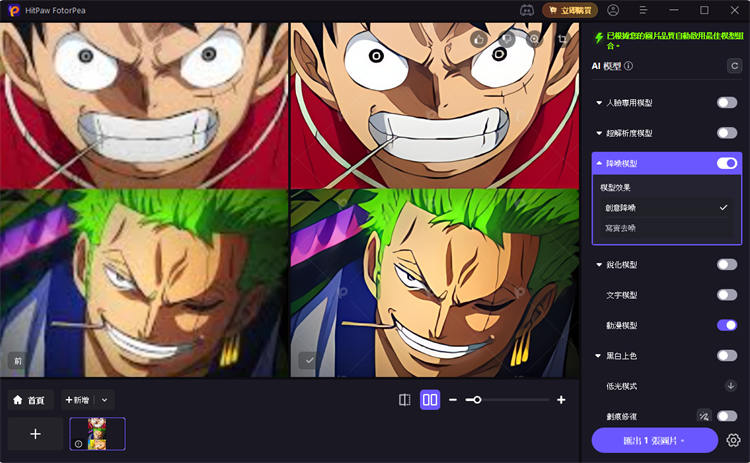This screenshot has height=463, width=750.
Task: Enable the 劃痕修復 switch
Action: [727, 416]
